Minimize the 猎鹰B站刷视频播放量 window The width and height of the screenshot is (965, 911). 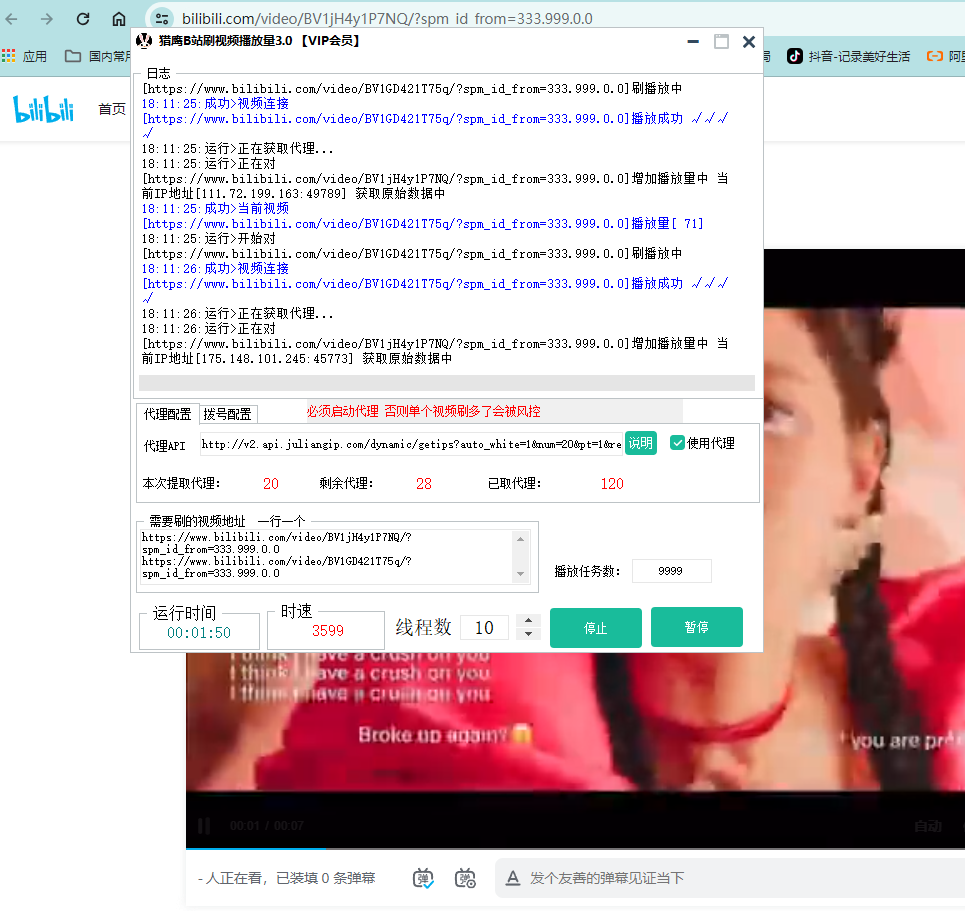[693, 41]
